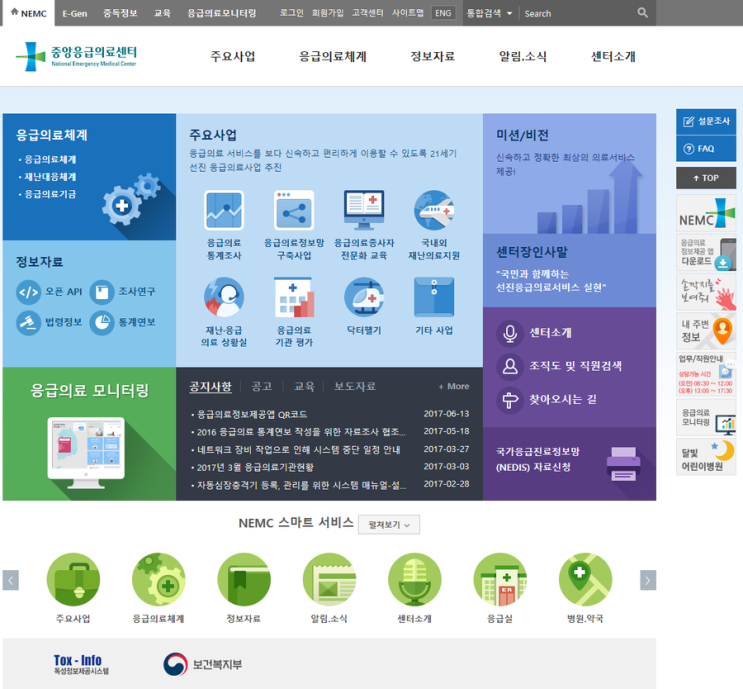Click the 찾아오시는 길 signpost icon

pos(510,400)
